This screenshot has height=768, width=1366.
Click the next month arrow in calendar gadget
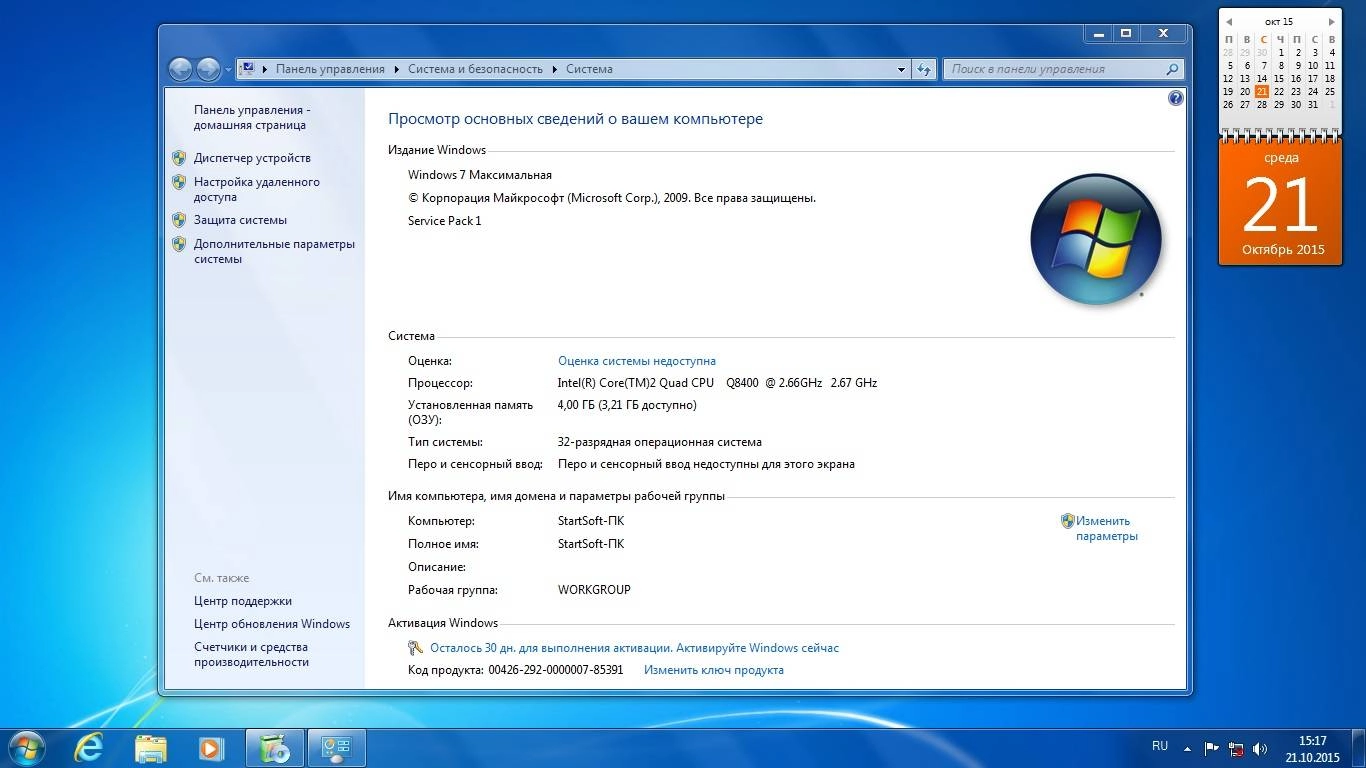(1332, 21)
